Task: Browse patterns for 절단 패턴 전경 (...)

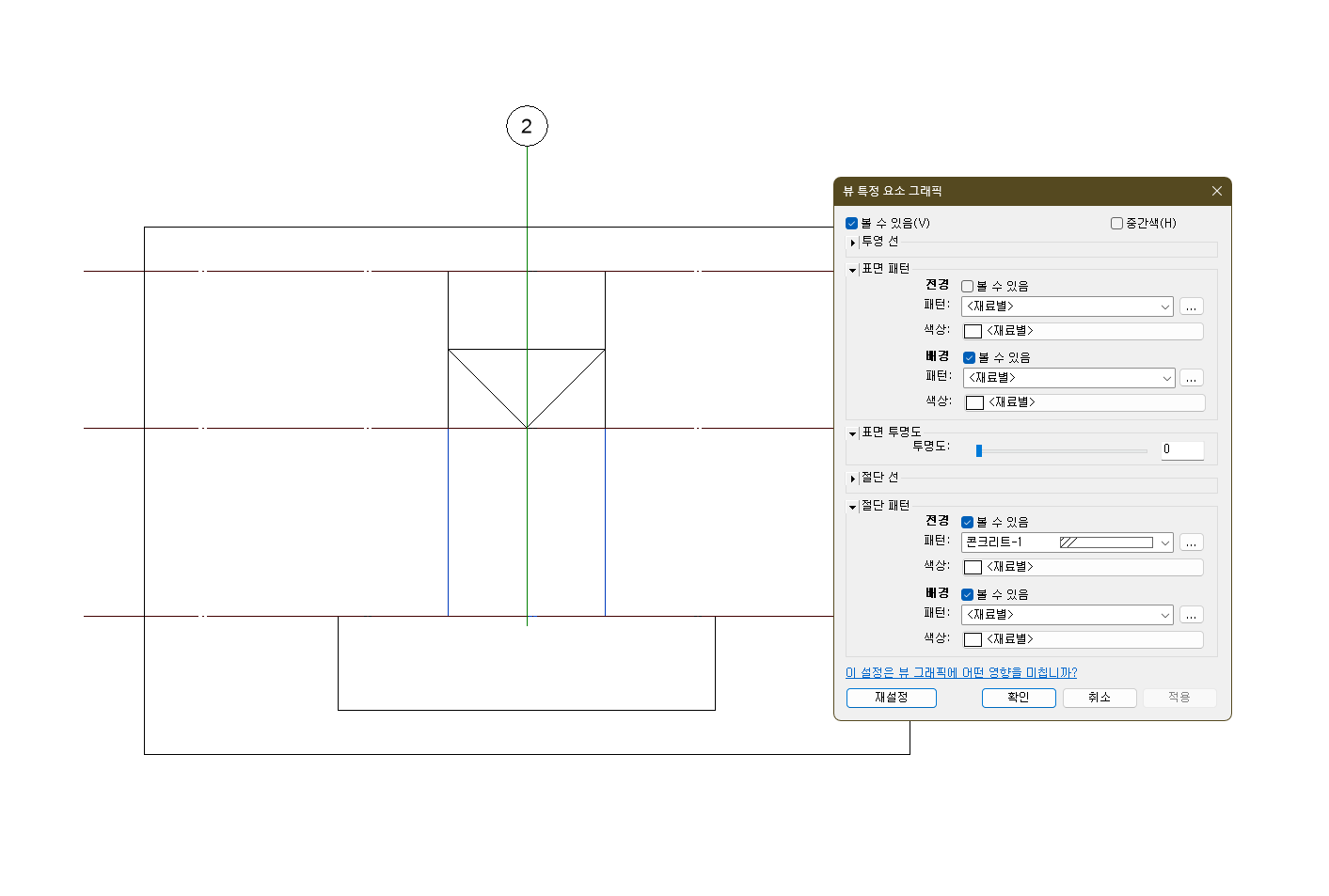Action: coord(1191,542)
